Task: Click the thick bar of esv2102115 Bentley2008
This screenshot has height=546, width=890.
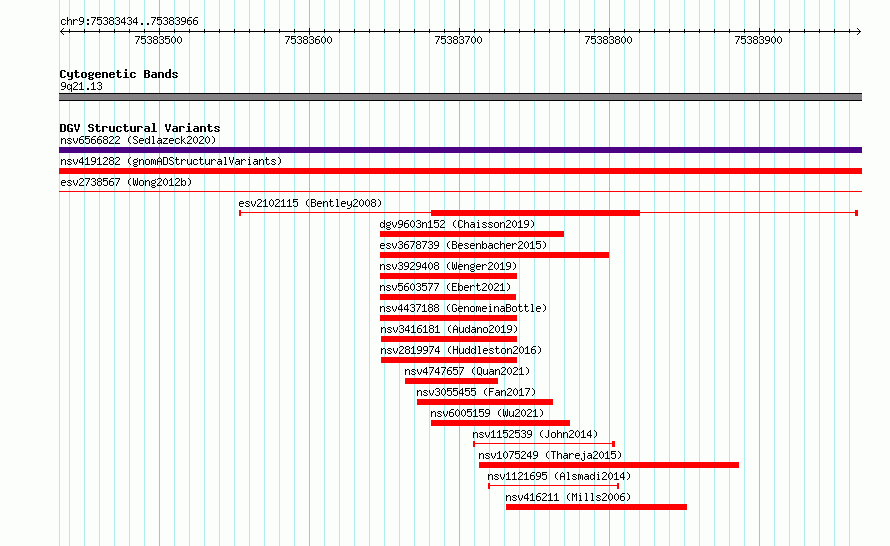Action: [535, 213]
